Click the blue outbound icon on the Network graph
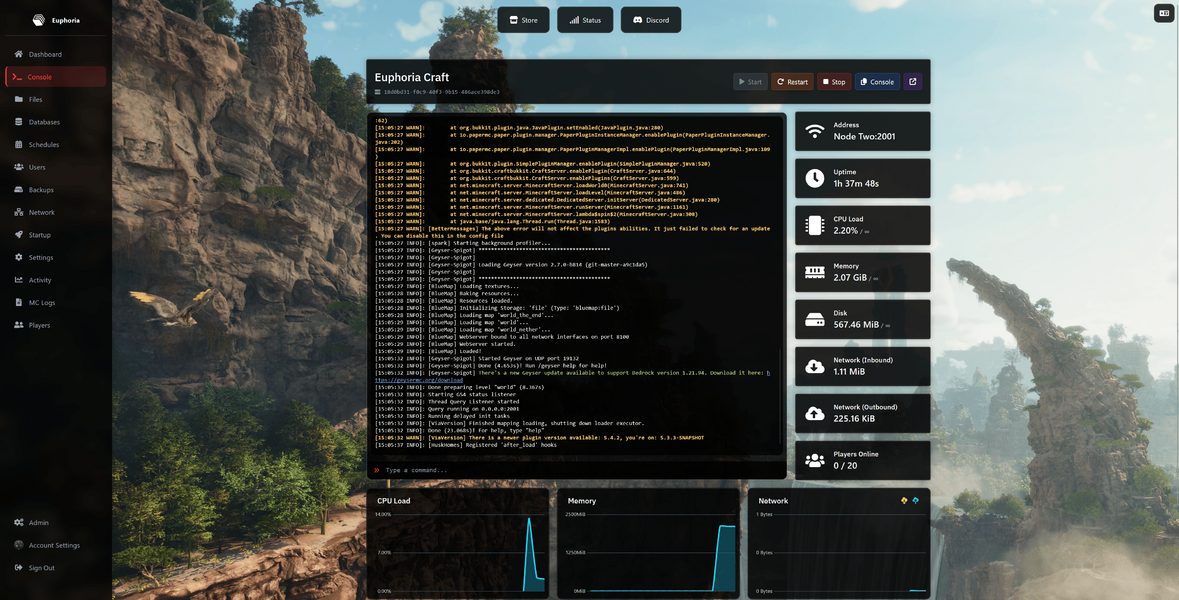1179x600 pixels. tap(915, 500)
